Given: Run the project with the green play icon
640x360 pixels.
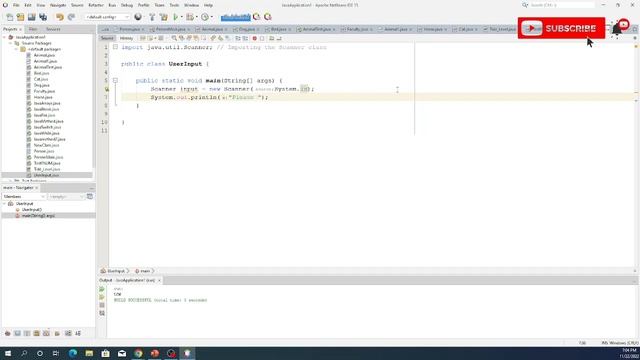Looking at the screenshot, I should click(x=176, y=17).
